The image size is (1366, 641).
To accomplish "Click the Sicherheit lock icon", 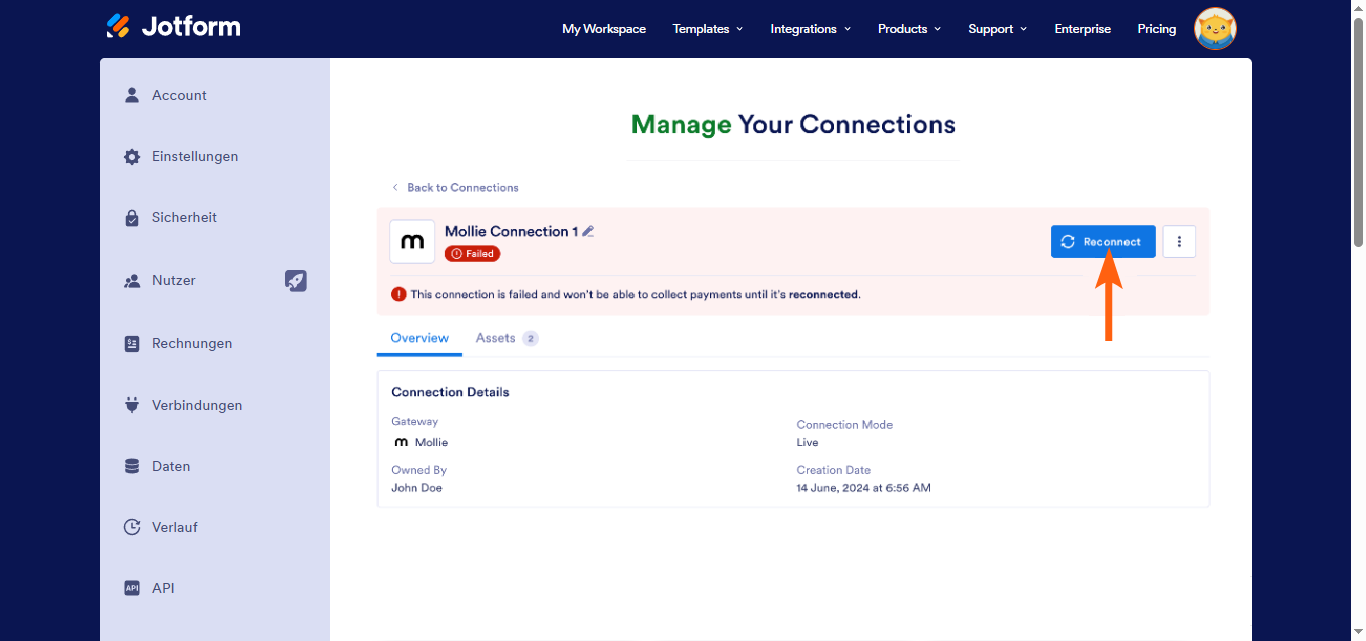I will [131, 218].
